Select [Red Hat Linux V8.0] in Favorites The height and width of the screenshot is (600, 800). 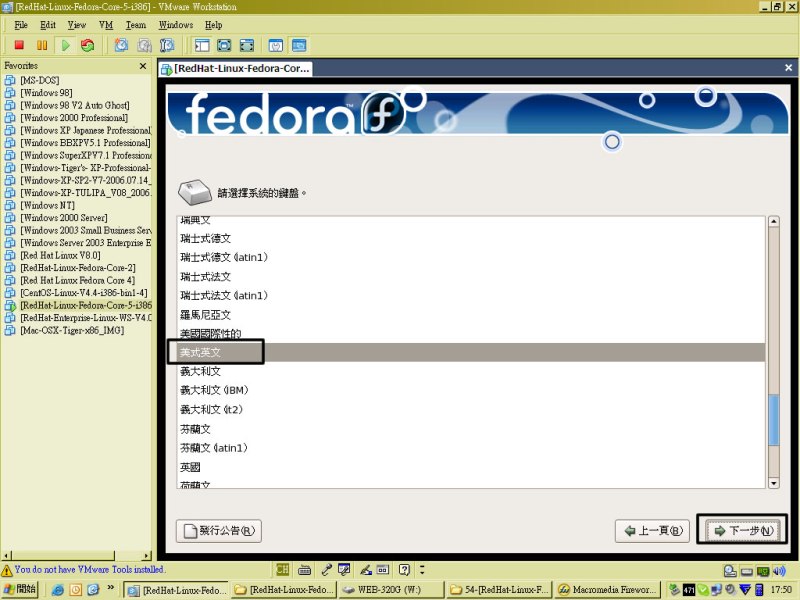coord(60,255)
